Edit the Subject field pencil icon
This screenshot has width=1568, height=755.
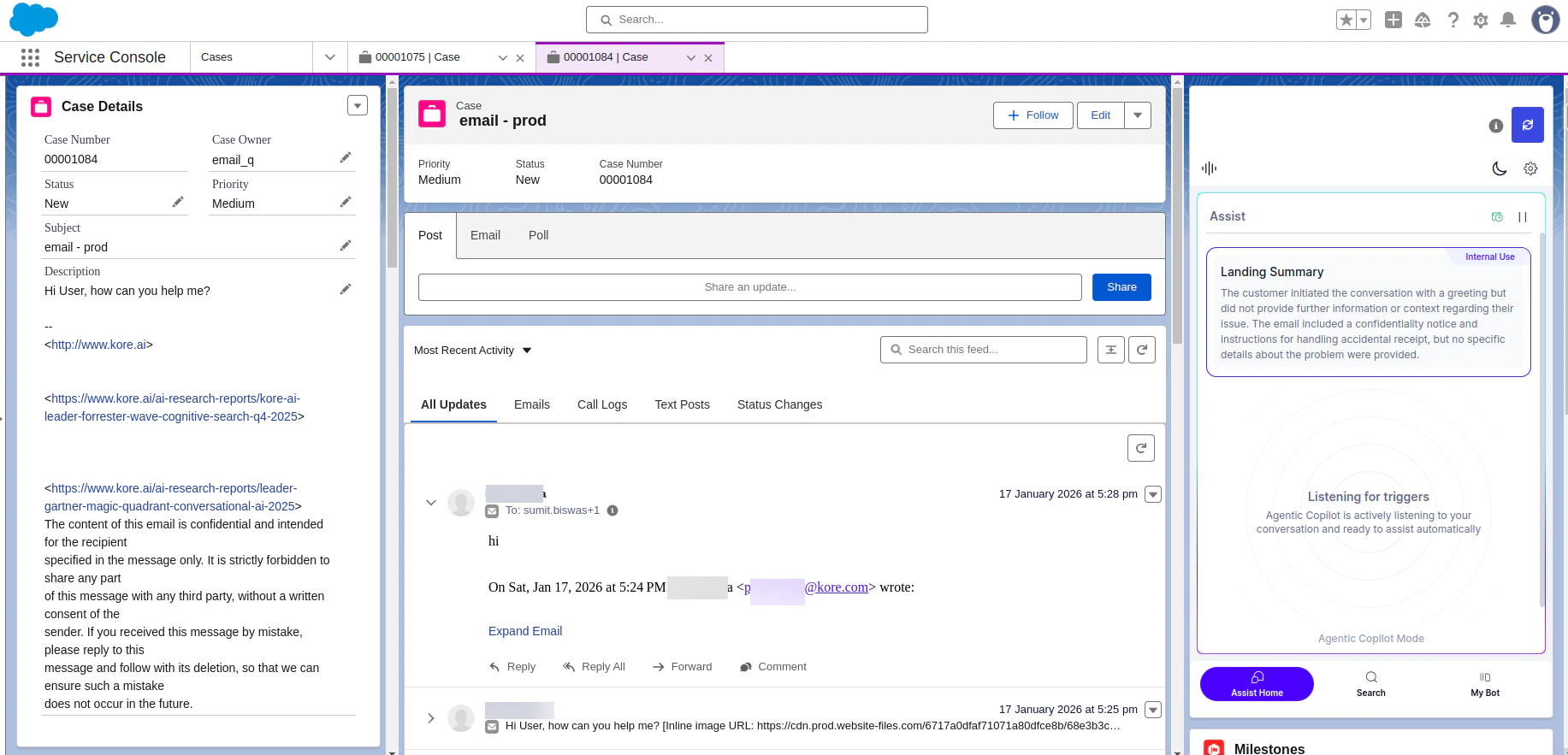click(x=346, y=245)
